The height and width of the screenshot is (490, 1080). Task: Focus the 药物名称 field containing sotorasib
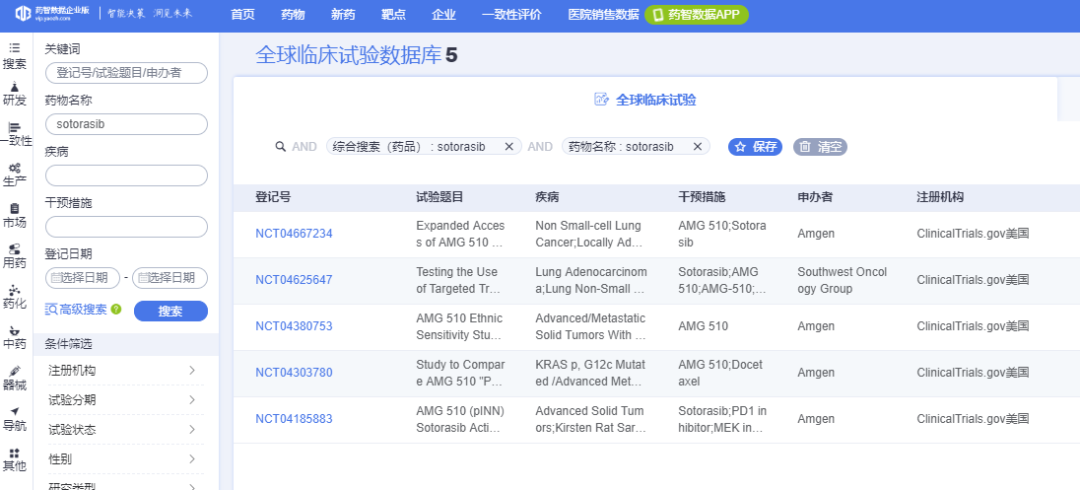tap(126, 124)
